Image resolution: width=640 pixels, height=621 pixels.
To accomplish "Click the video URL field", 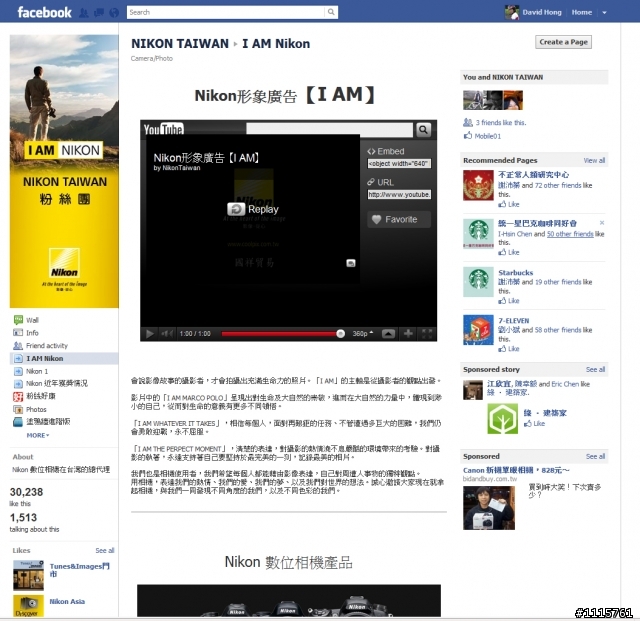I will pyautogui.click(x=399, y=195).
